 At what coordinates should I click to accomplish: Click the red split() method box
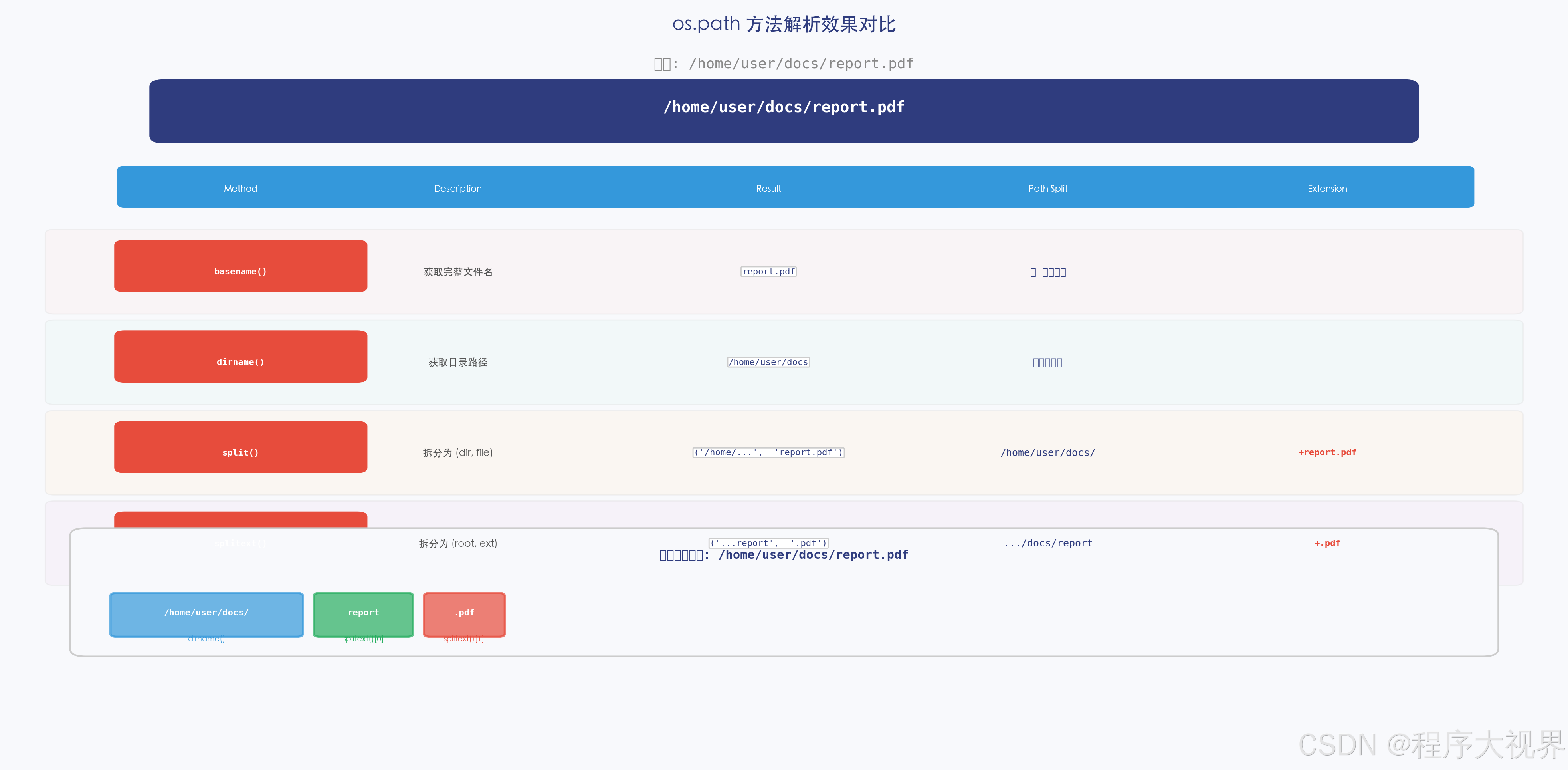240,447
